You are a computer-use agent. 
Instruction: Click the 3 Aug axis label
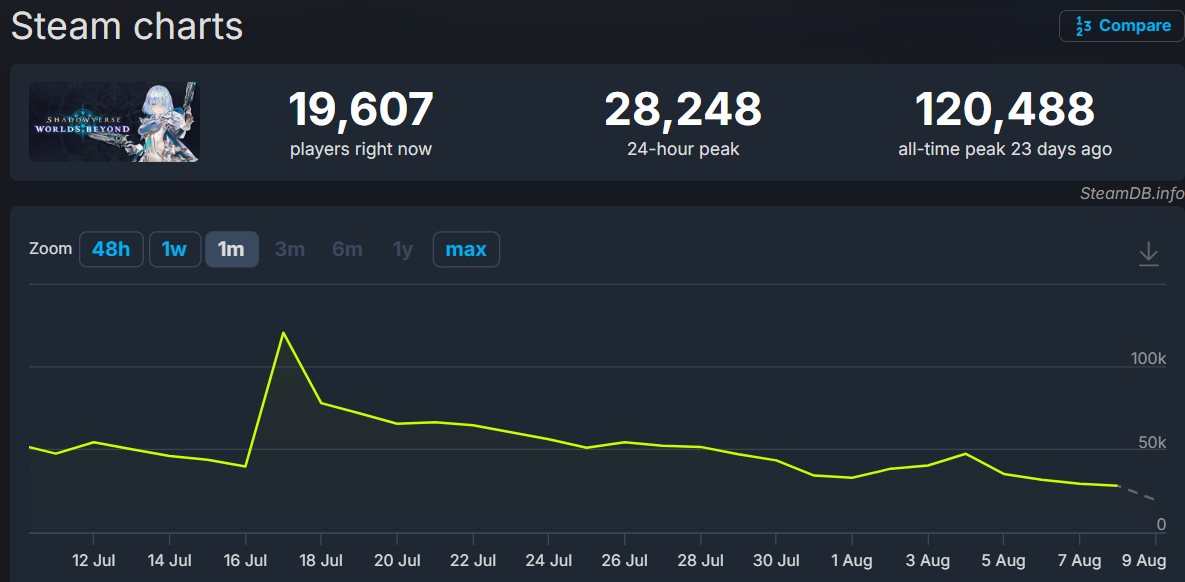point(928,561)
